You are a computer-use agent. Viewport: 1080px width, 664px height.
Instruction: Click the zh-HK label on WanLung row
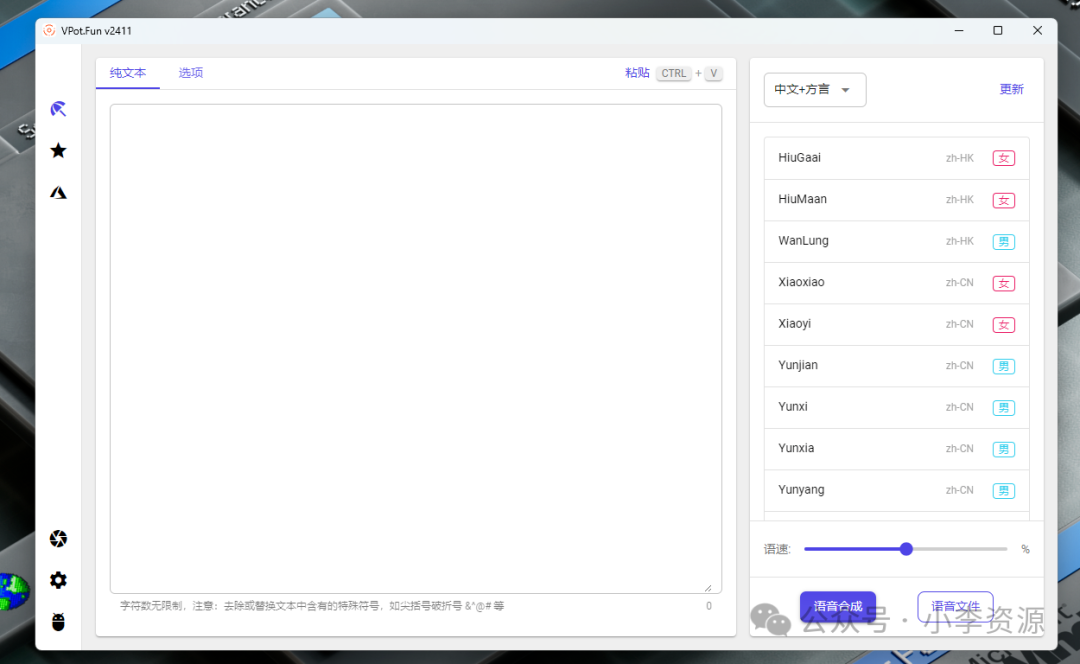(959, 241)
